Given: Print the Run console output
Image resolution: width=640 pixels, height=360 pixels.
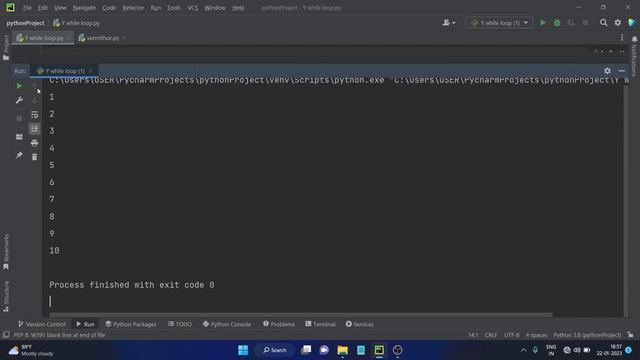Looking at the screenshot, I should coord(35,143).
